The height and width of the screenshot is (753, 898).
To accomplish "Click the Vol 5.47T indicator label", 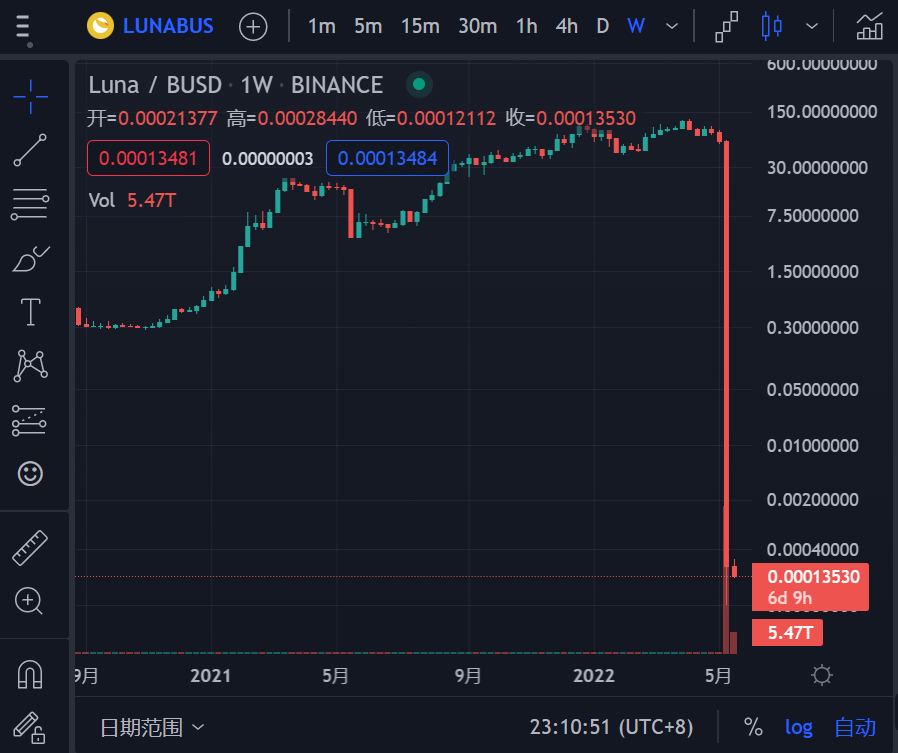I will click(132, 200).
